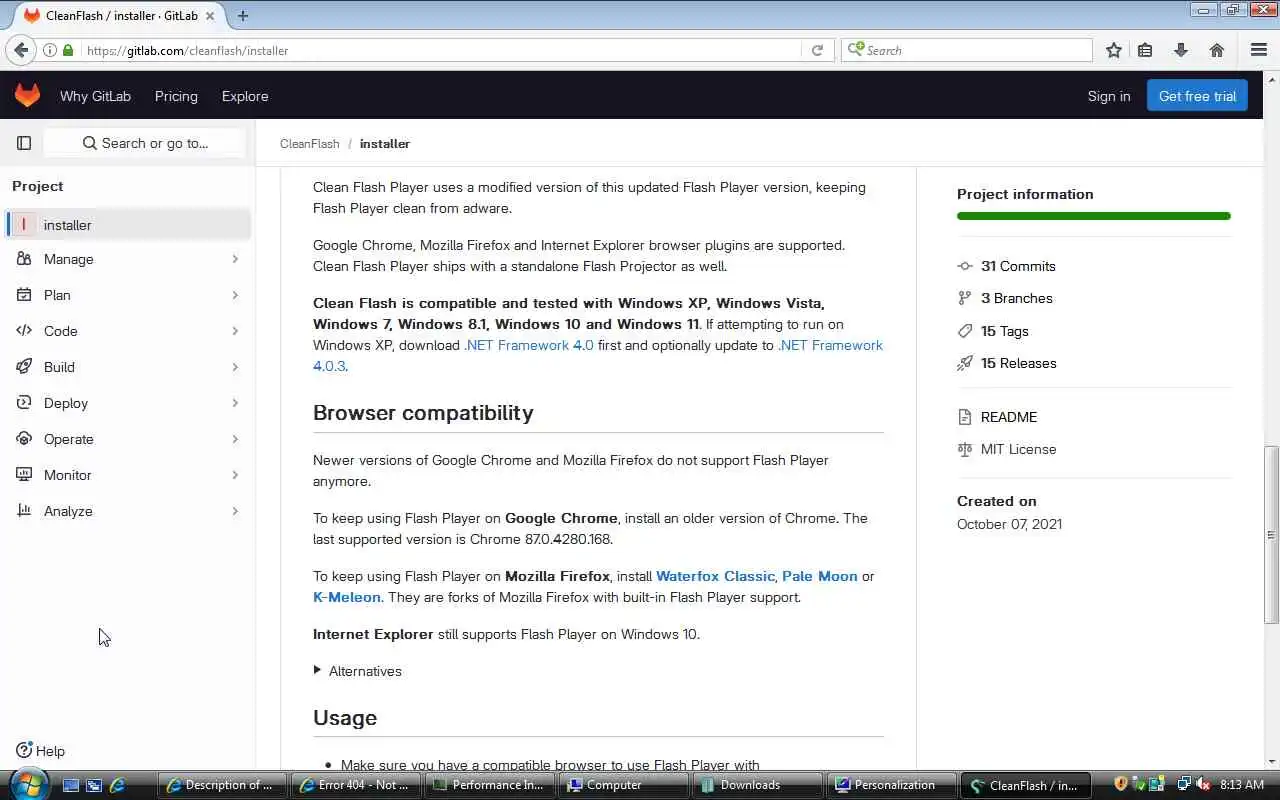The image size is (1280, 800).
Task: Close the CleanFlash installer tab
Action: click(x=210, y=16)
